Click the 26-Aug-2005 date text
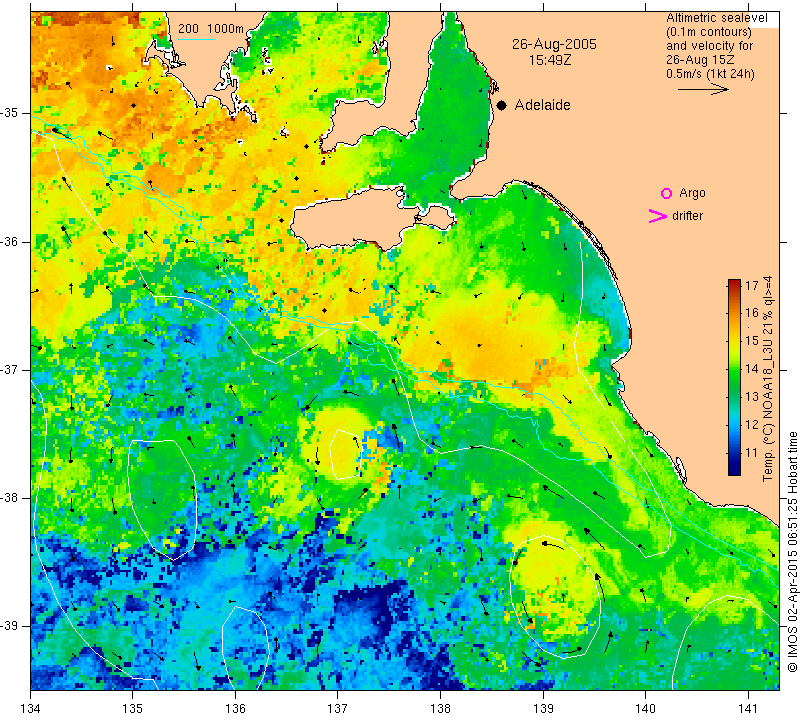The image size is (800, 720). [554, 44]
